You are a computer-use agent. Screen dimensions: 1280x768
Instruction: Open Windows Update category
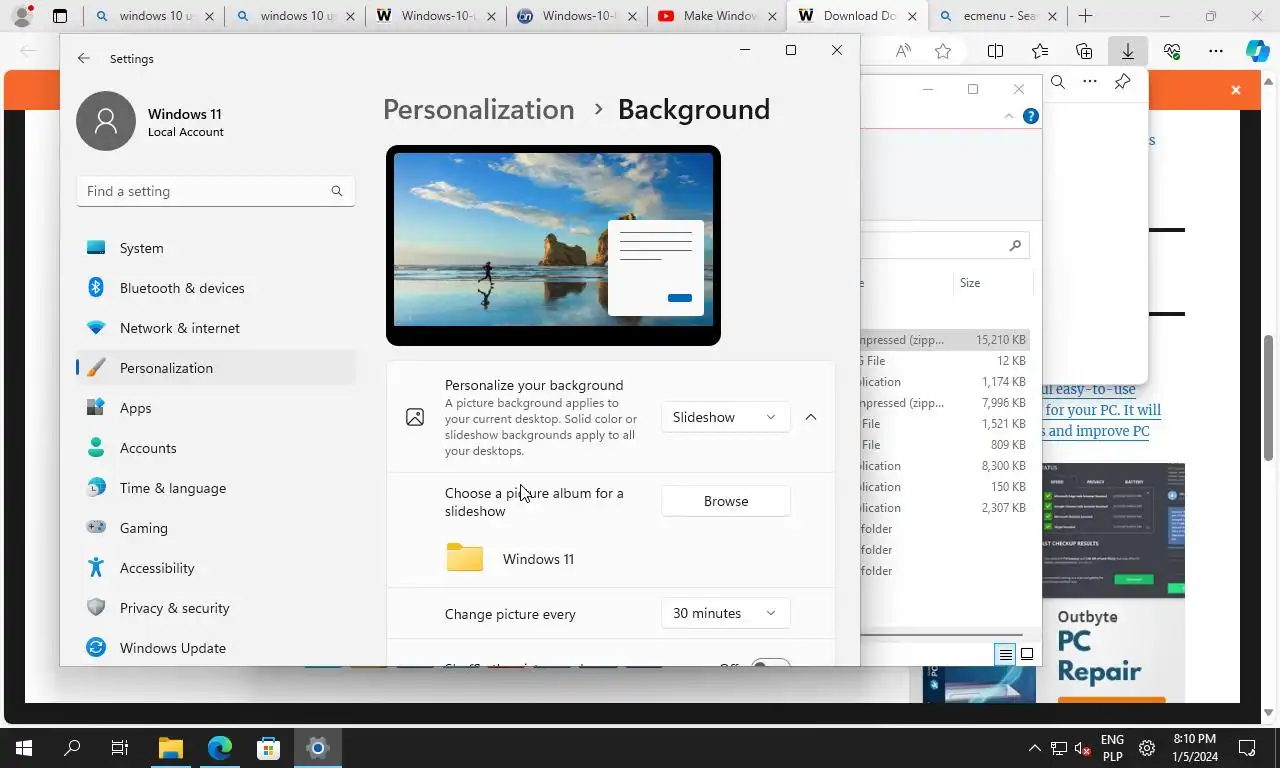[x=216, y=648]
